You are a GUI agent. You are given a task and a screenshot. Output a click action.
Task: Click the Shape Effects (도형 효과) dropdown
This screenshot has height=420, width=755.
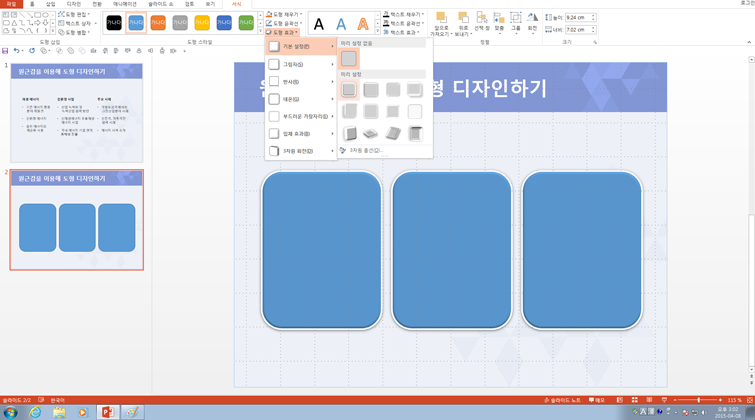282,32
